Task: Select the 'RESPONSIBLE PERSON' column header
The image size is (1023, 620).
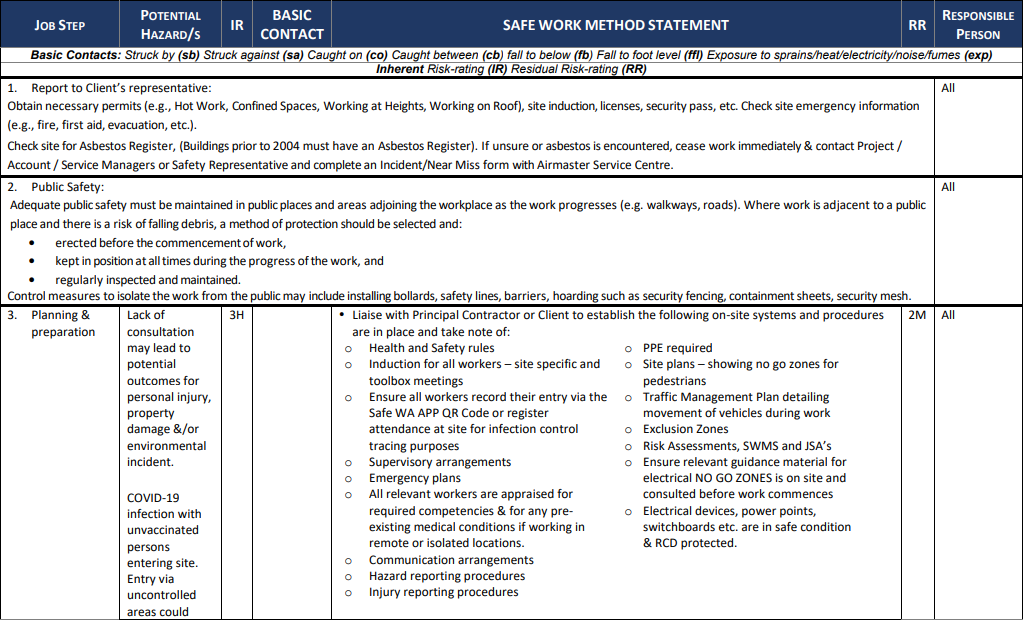Action: (977, 25)
